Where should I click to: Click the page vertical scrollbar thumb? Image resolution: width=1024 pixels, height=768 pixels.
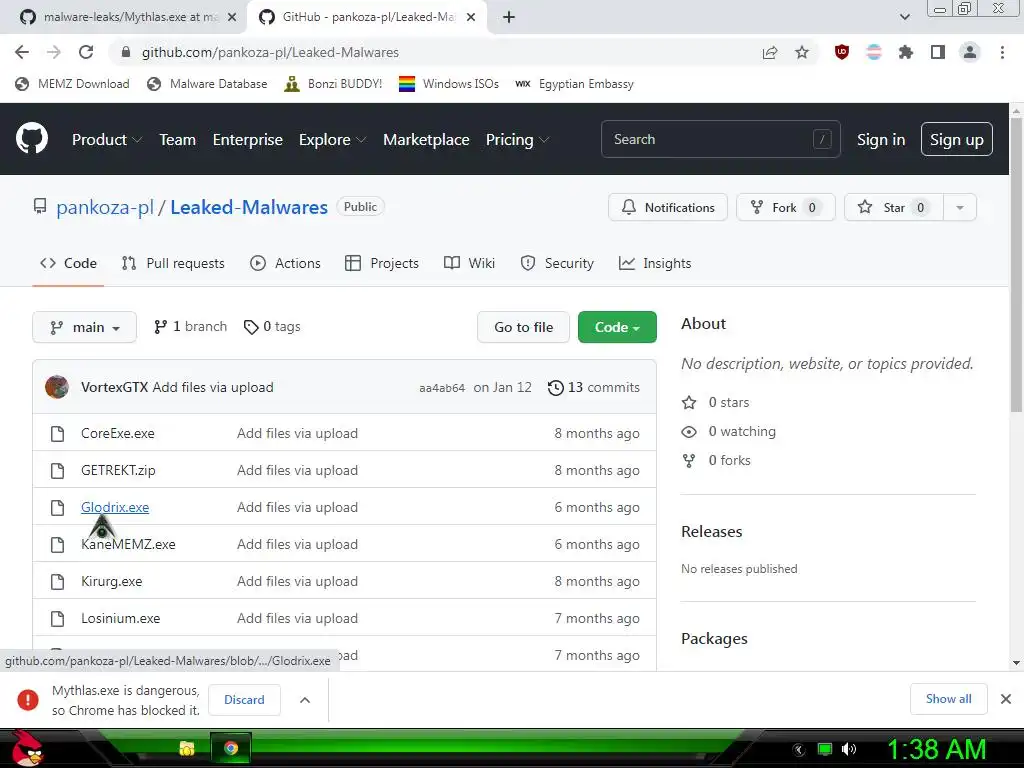pyautogui.click(x=1016, y=264)
